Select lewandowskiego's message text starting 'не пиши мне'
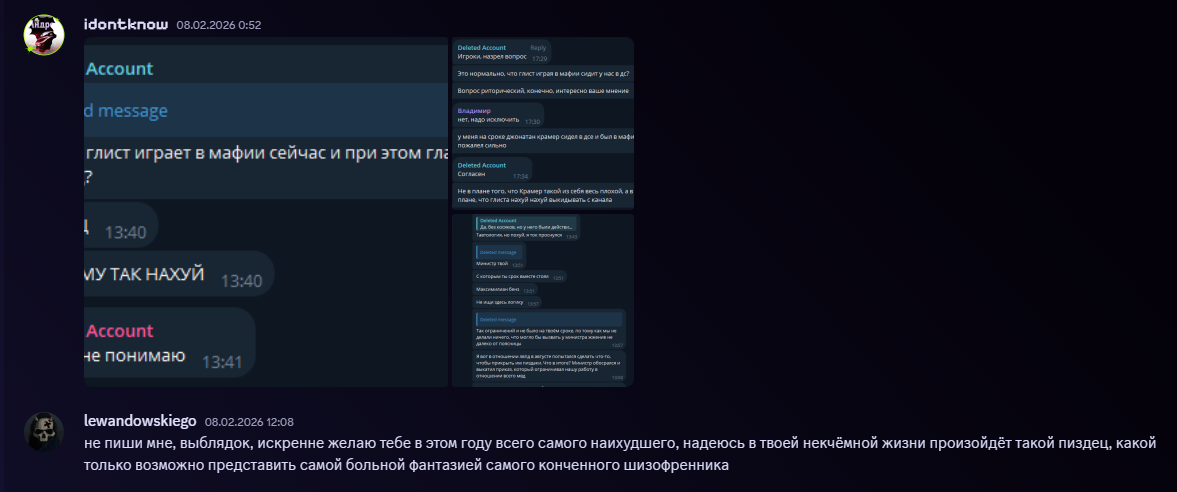Image resolution: width=1177 pixels, height=492 pixels. pyautogui.click(x=620, y=454)
